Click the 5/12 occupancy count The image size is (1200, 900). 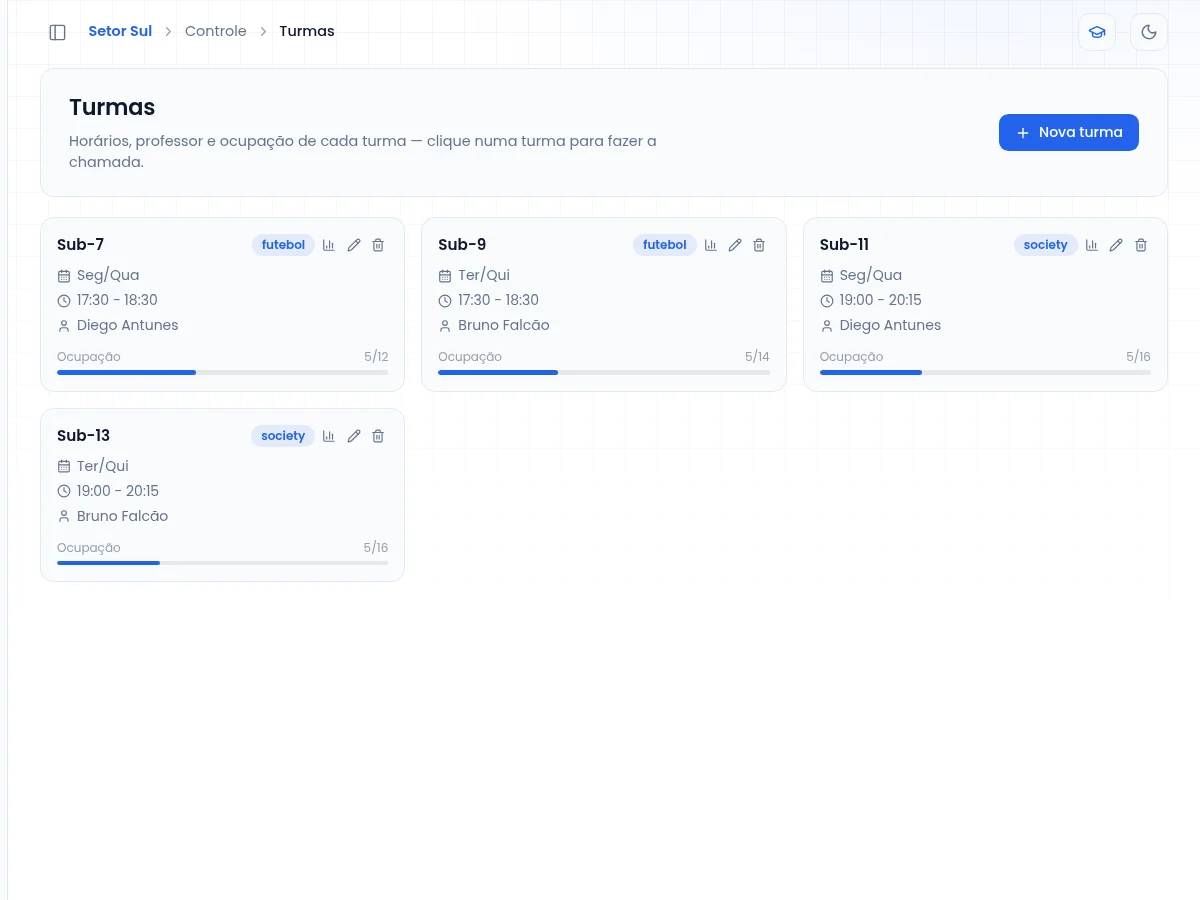pos(376,357)
